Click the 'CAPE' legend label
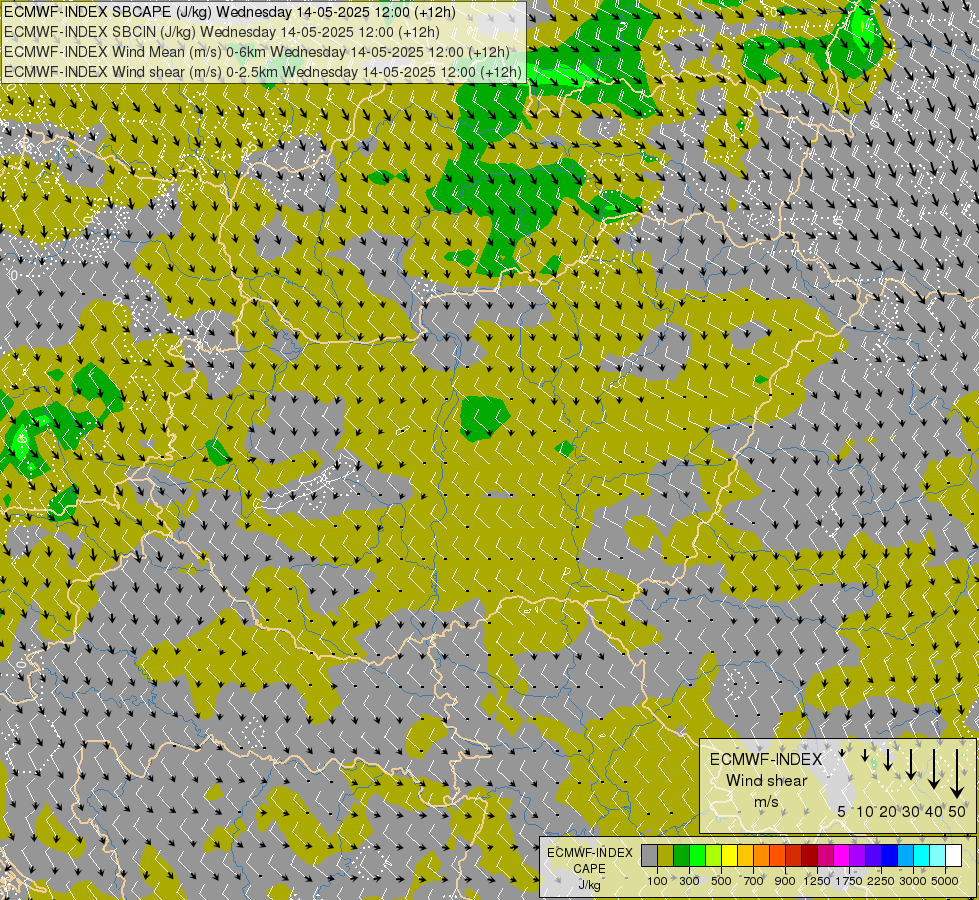 tap(589, 869)
